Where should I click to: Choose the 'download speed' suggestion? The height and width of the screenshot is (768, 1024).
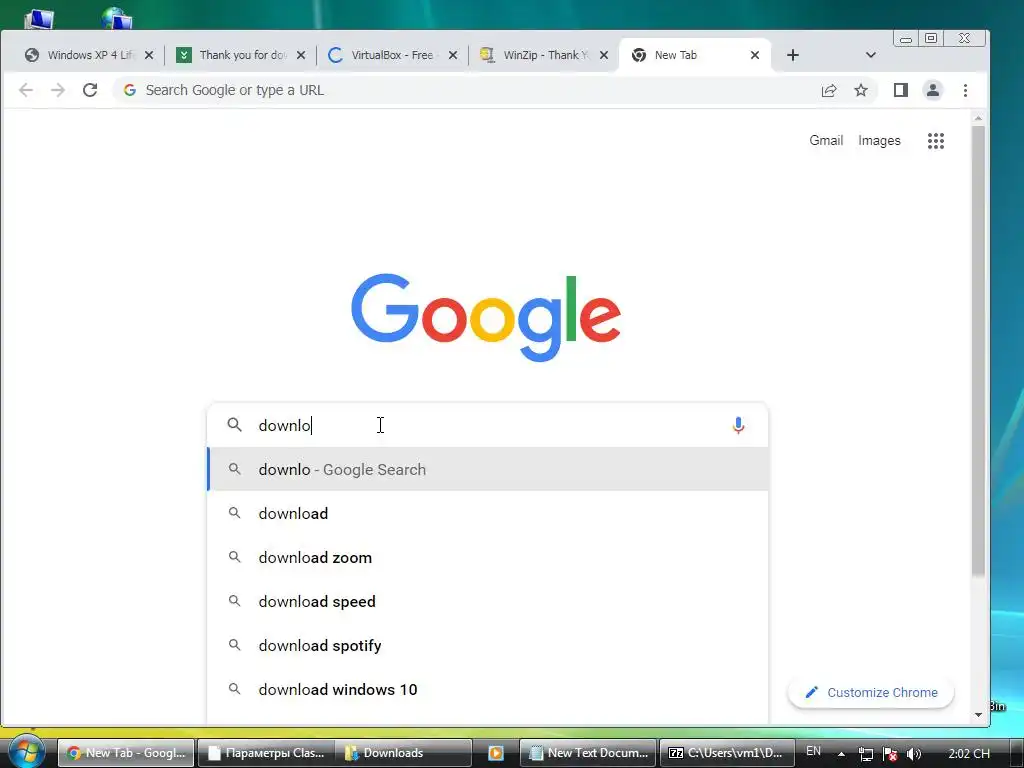487,601
